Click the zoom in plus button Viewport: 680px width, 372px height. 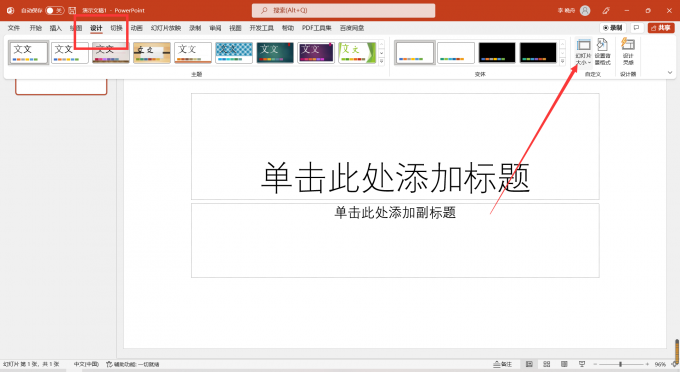pos(647,364)
